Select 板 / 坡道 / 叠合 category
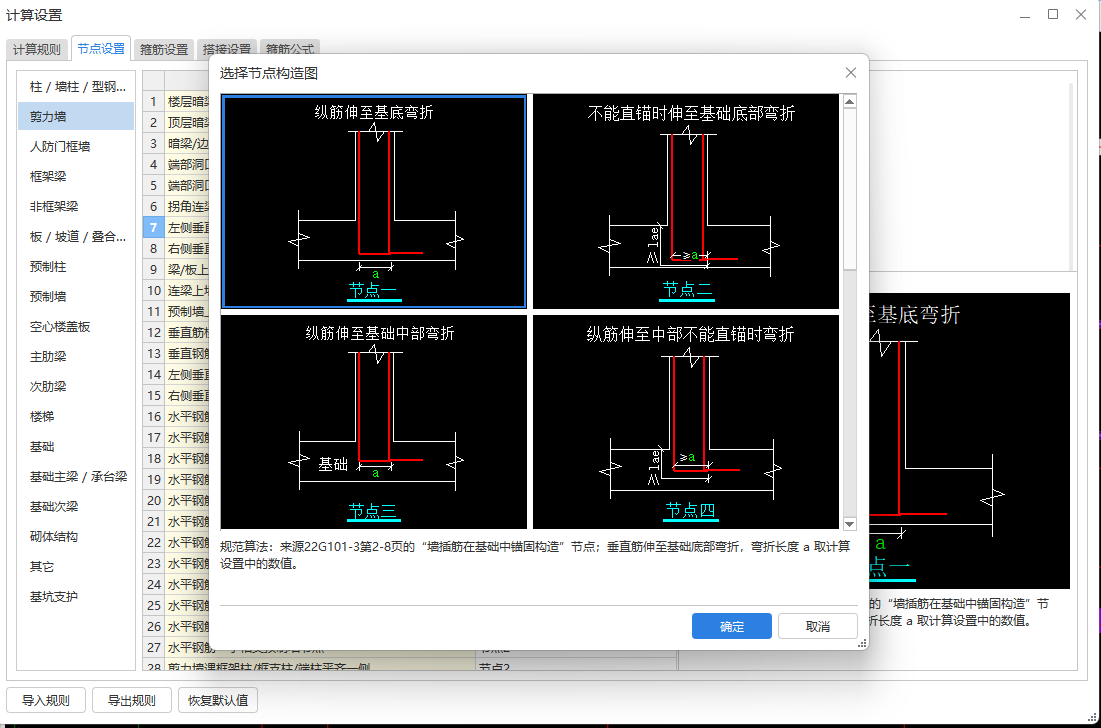 [76, 237]
